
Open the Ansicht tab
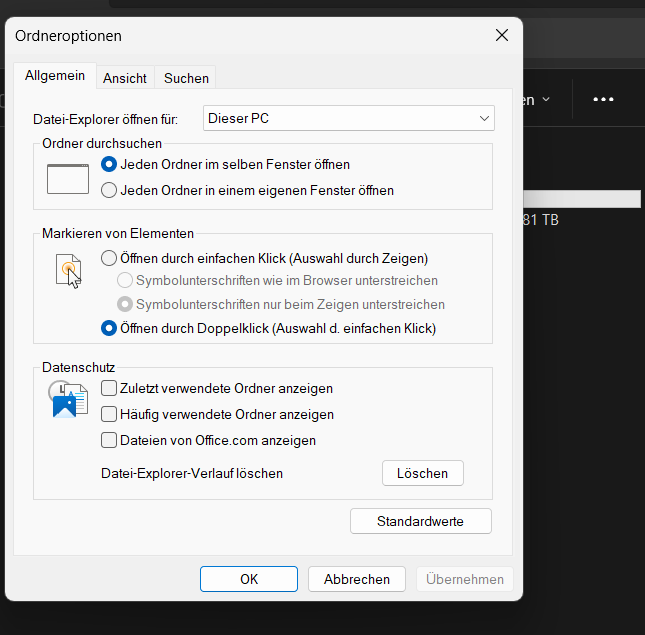[125, 78]
